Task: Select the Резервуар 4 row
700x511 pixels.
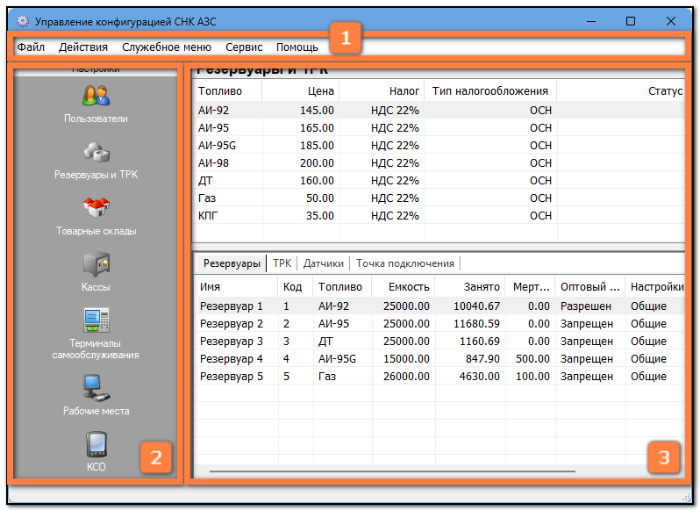Action: pos(440,359)
